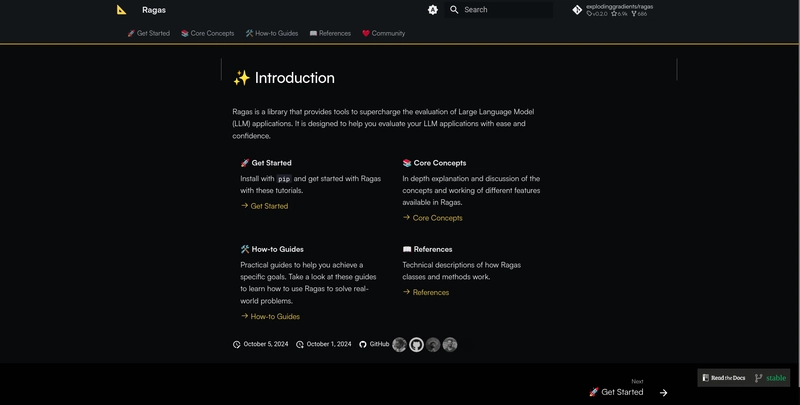800x405 pixels.
Task: Click the heart emoji on Community tab
Action: coord(366,33)
